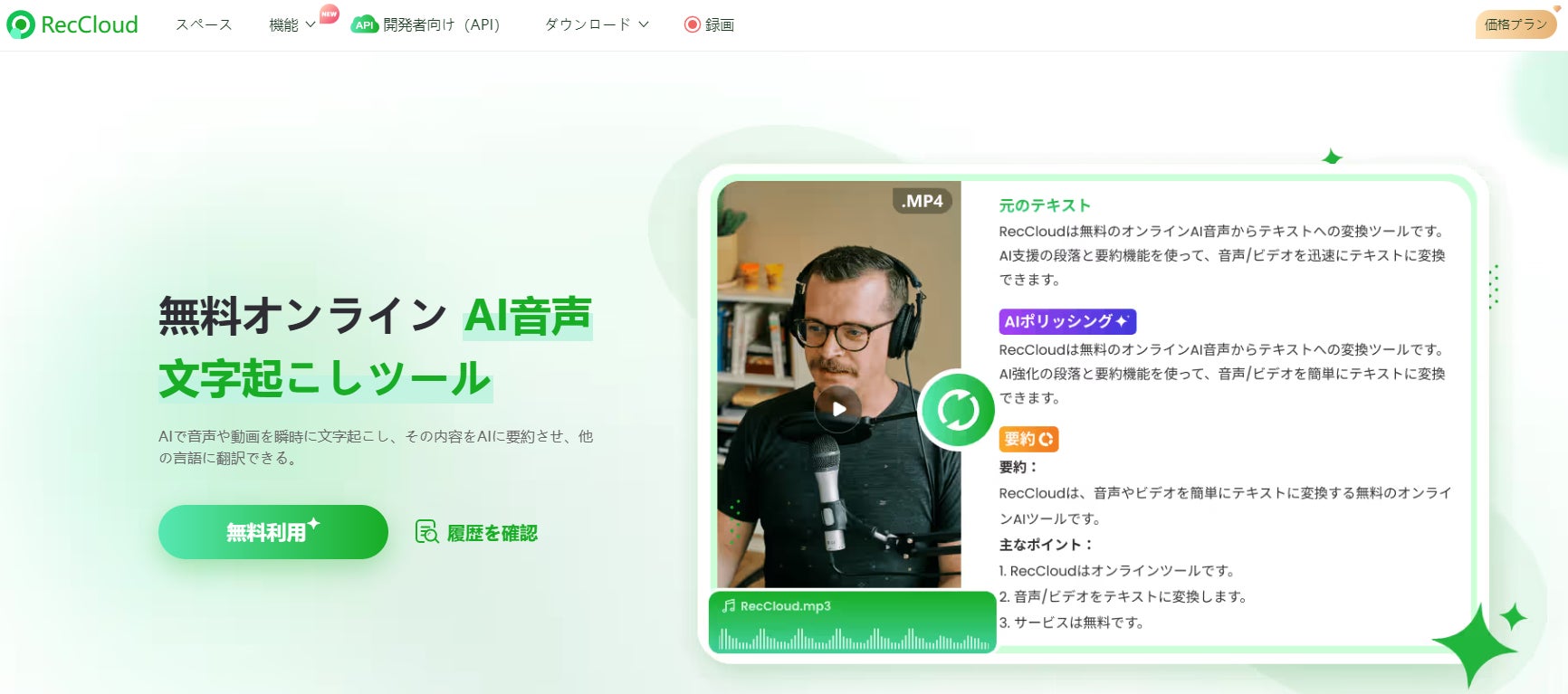This screenshot has width=1568, height=694.
Task: Click the 無料利用 button
Action: coord(273,532)
